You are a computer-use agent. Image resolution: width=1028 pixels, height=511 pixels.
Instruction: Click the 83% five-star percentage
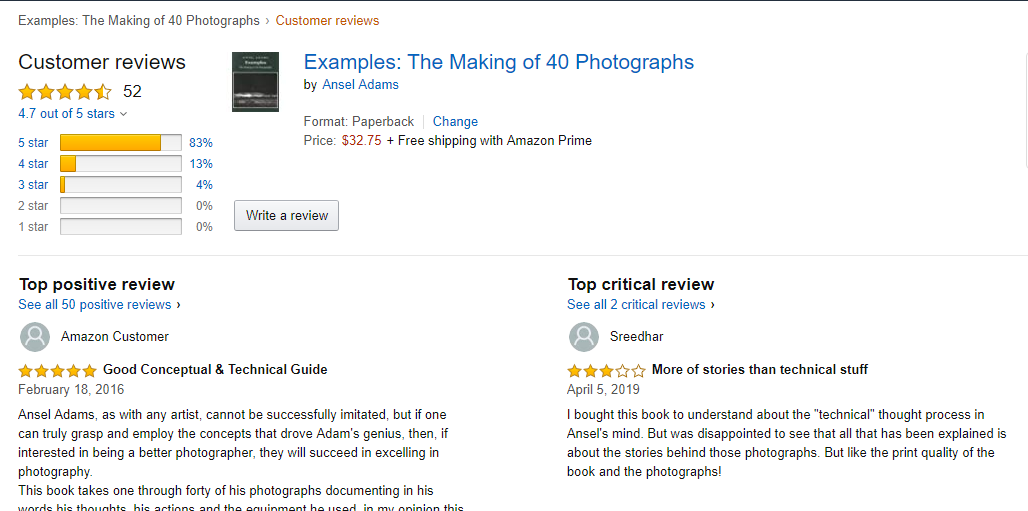(201, 143)
